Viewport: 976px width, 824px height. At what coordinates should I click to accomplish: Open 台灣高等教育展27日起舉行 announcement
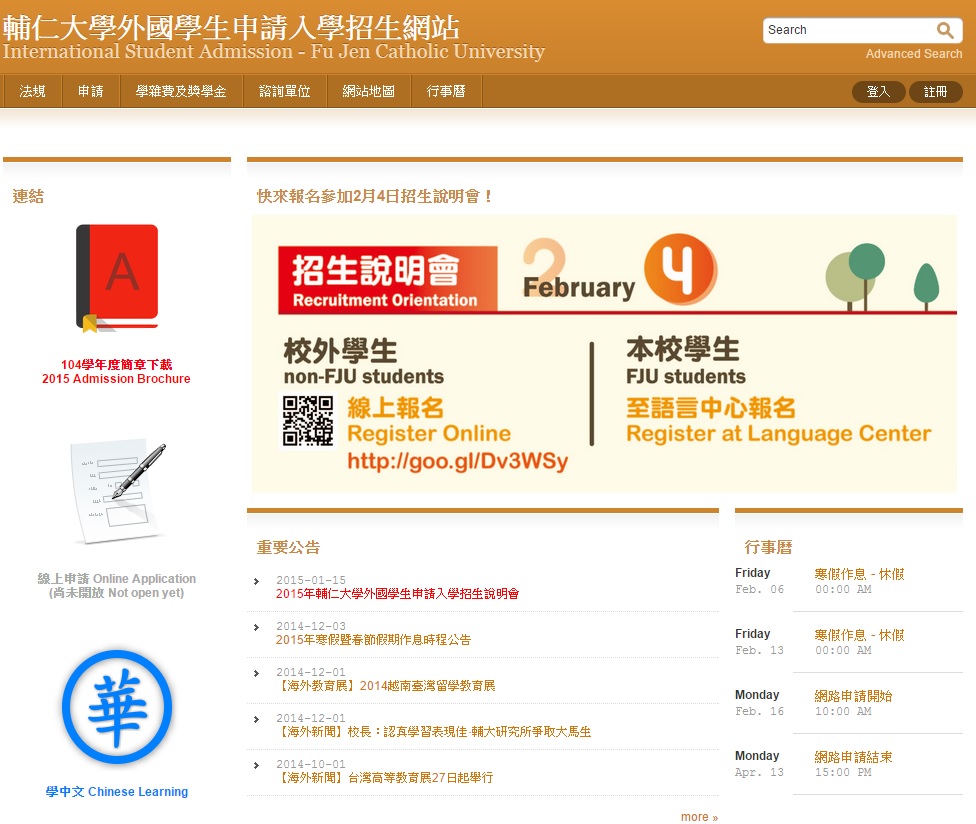click(x=385, y=778)
